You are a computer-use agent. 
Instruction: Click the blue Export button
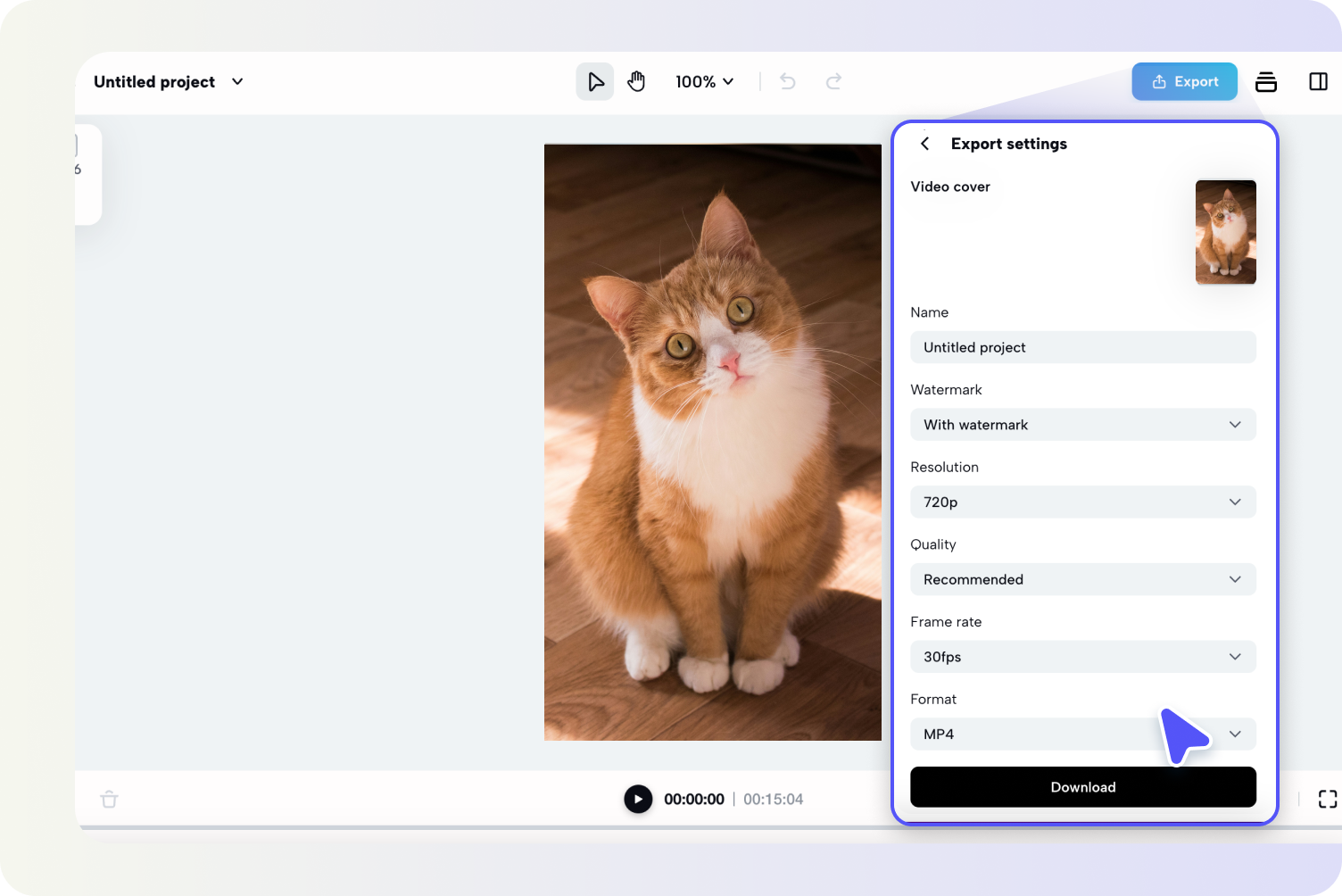coord(1185,81)
